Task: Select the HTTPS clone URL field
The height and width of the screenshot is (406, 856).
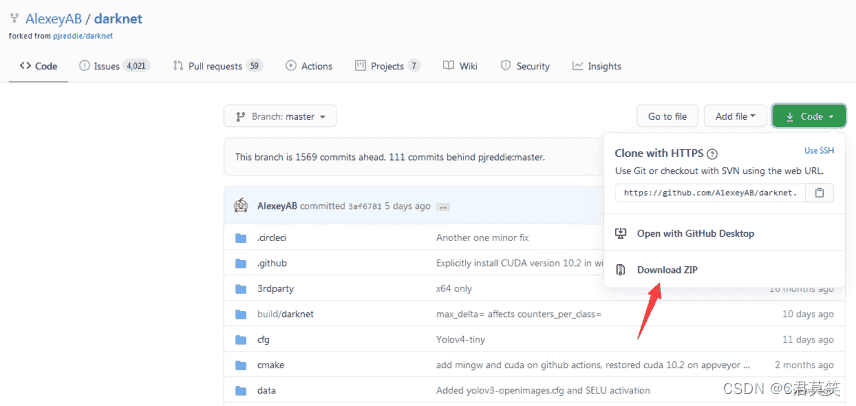Action: click(710, 193)
